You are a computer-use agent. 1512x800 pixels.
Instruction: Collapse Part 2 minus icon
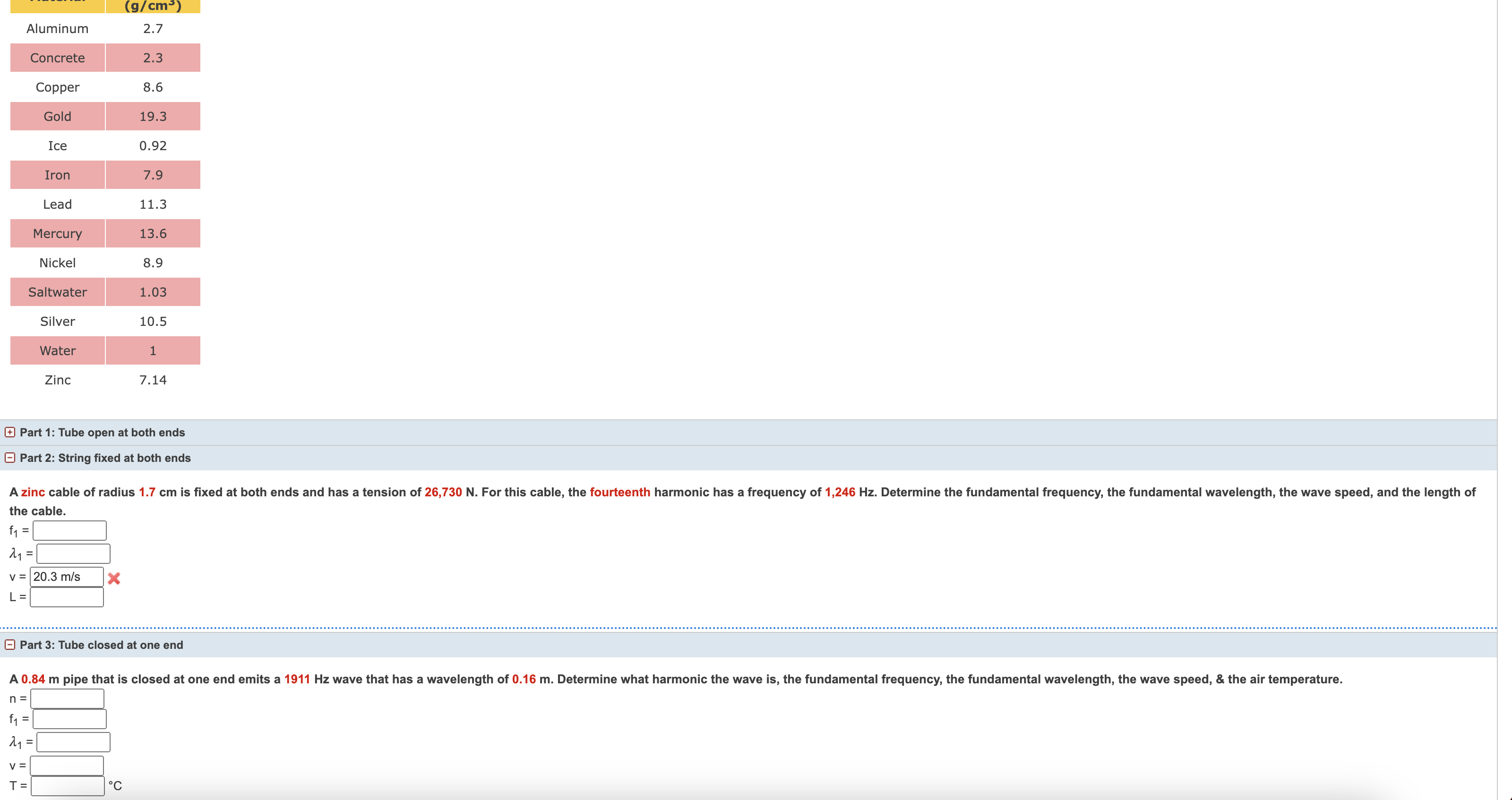tap(10, 458)
